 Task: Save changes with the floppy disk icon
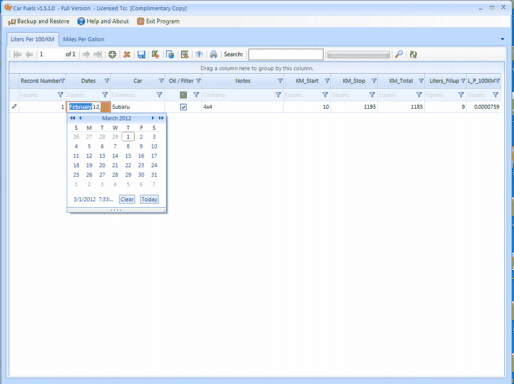pos(141,54)
